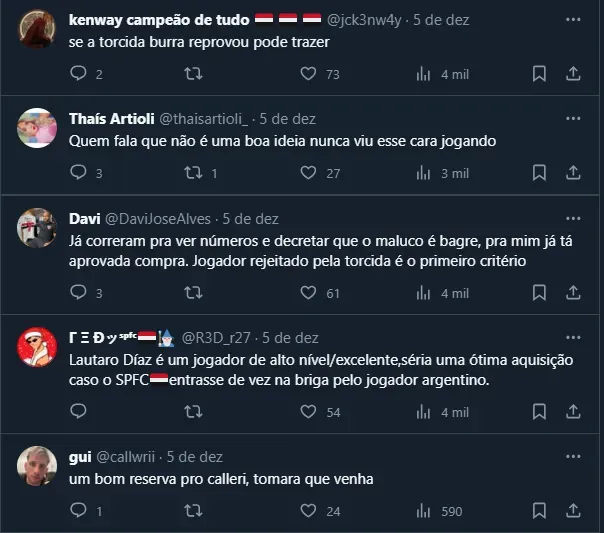
Task: Reply to Davi's tweet
Action: coord(79,293)
